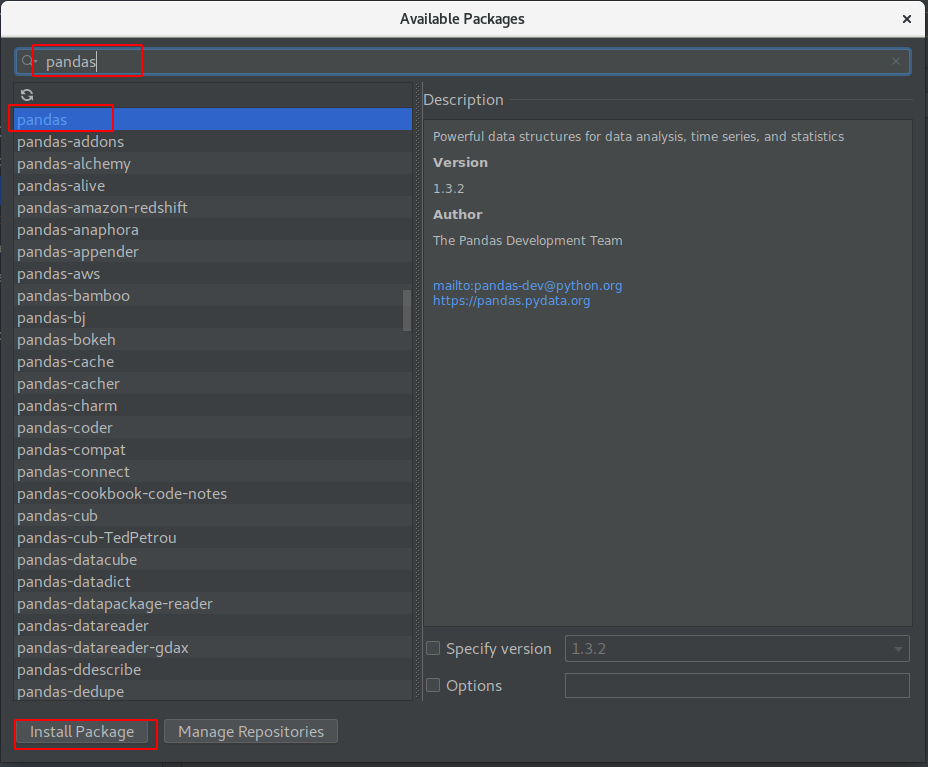Select pandas-datadict package
The image size is (928, 767).
point(213,581)
